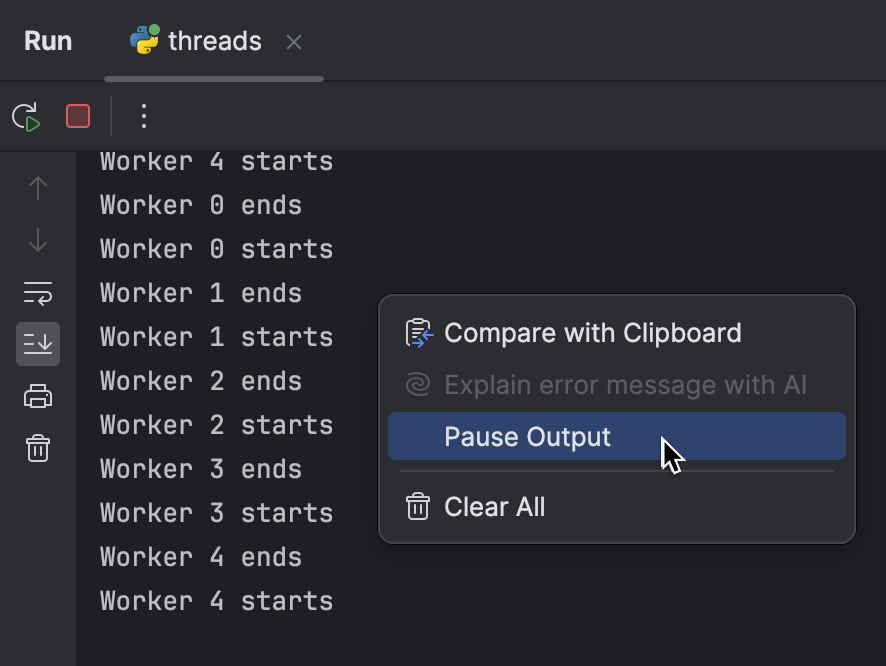
Task: Clear the console using the trash icon
Action: click(x=37, y=448)
